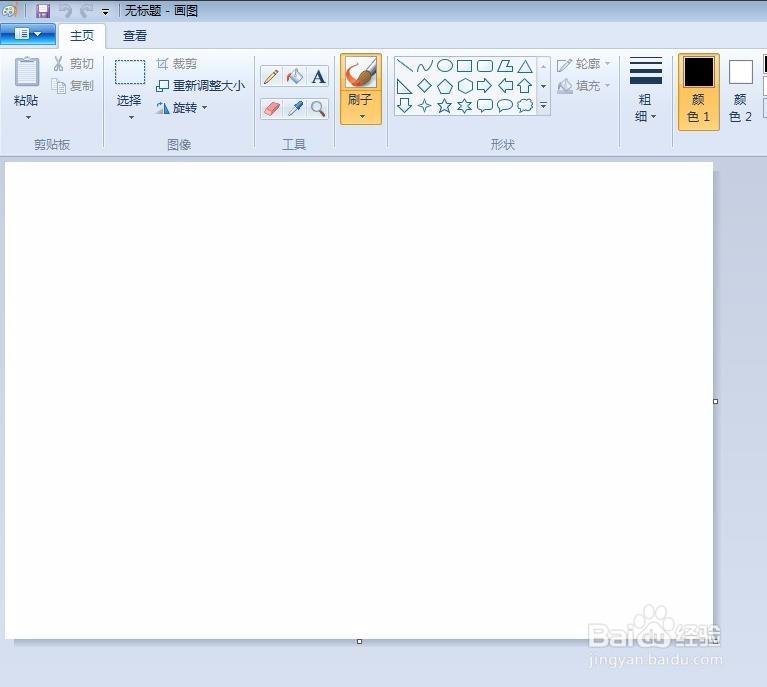Viewport: 767px width, 687px height.
Task: Pick the right triangle shape
Action: [x=404, y=86]
